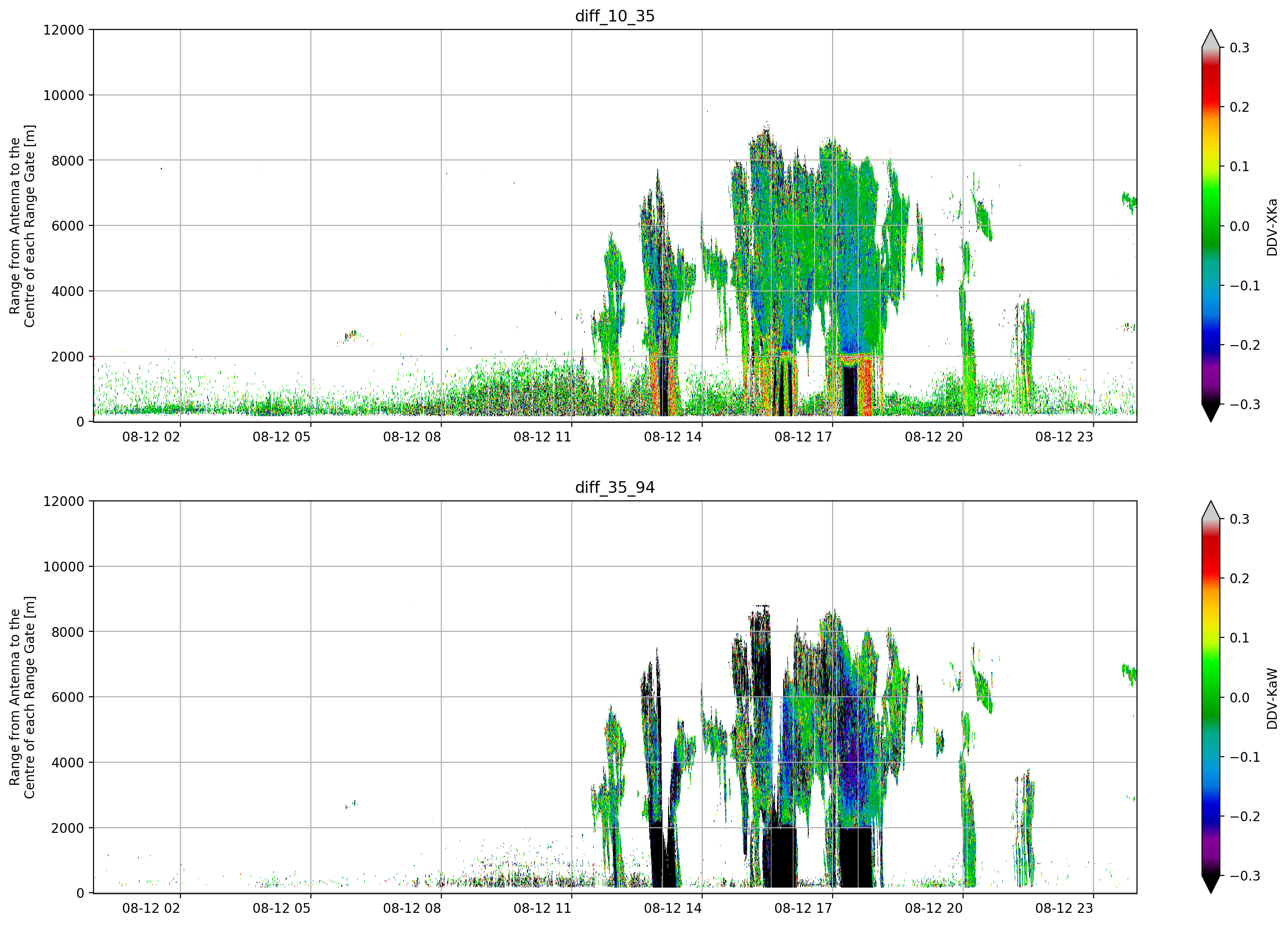
Task: Click the 08-12 20 x-tick under diff_35_94
Action: tap(934, 909)
